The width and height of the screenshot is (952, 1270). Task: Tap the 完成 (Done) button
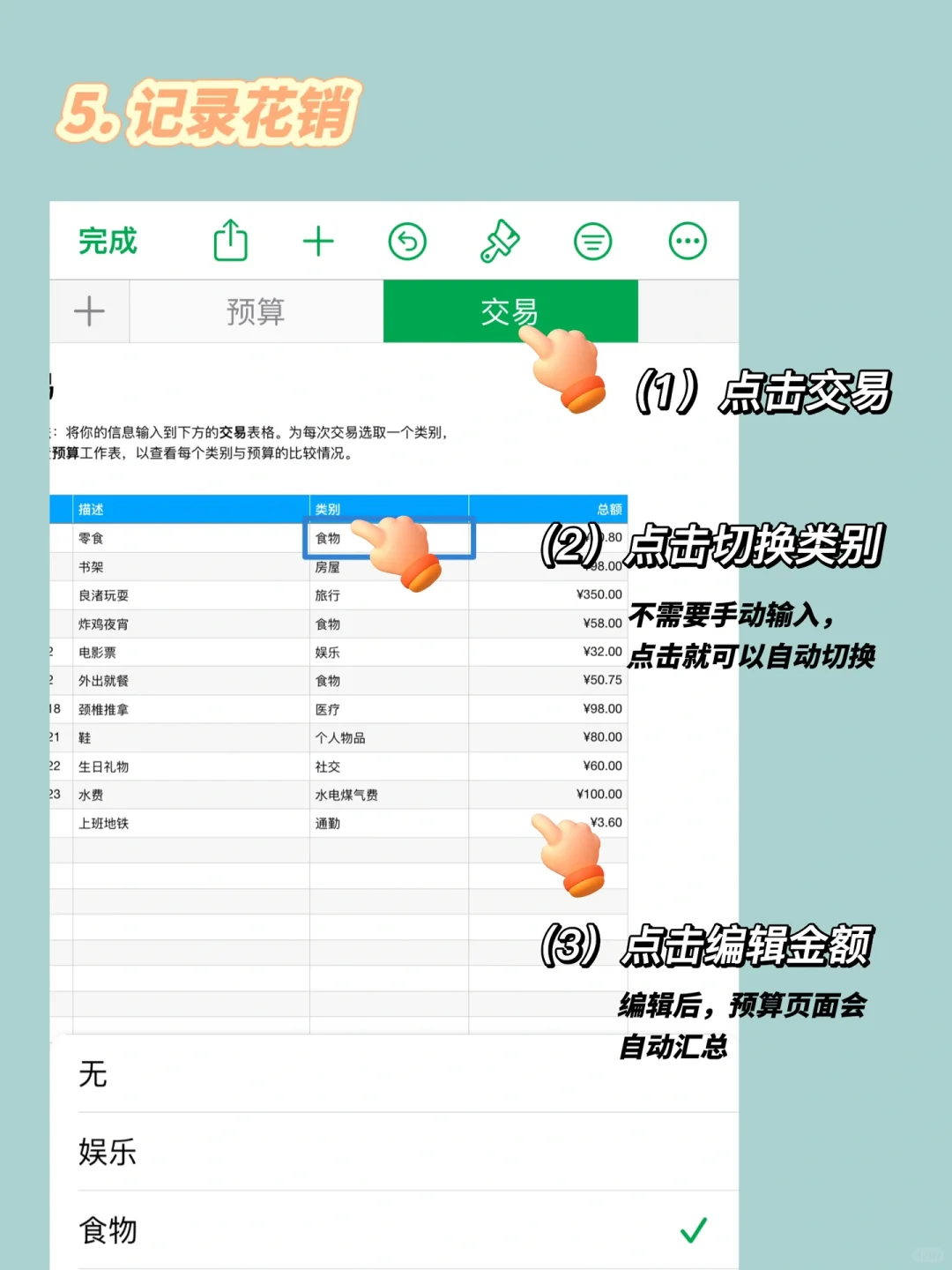click(x=107, y=241)
